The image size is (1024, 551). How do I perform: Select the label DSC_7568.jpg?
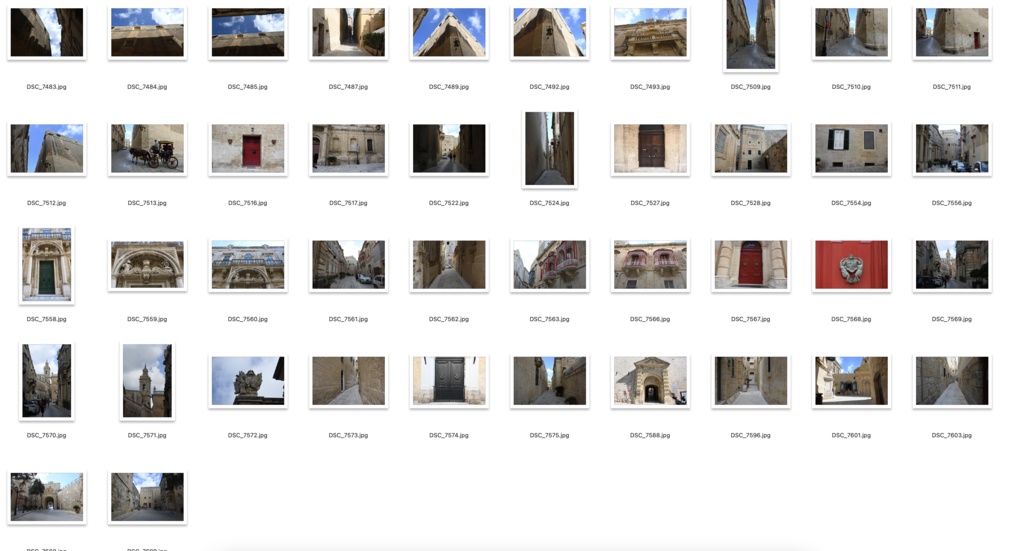[x=851, y=319]
